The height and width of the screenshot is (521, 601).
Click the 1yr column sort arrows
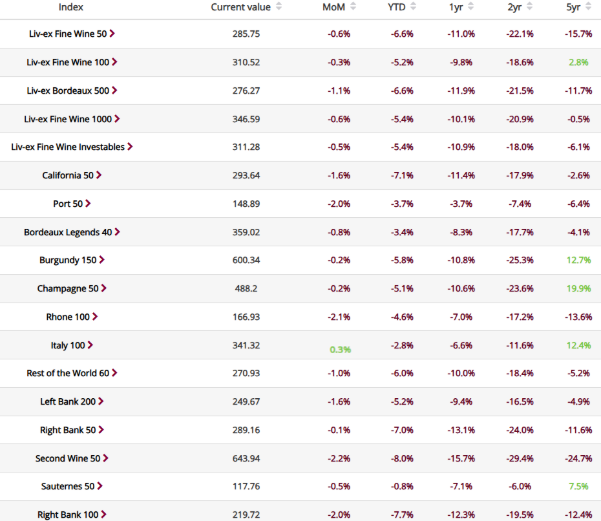[473, 7]
